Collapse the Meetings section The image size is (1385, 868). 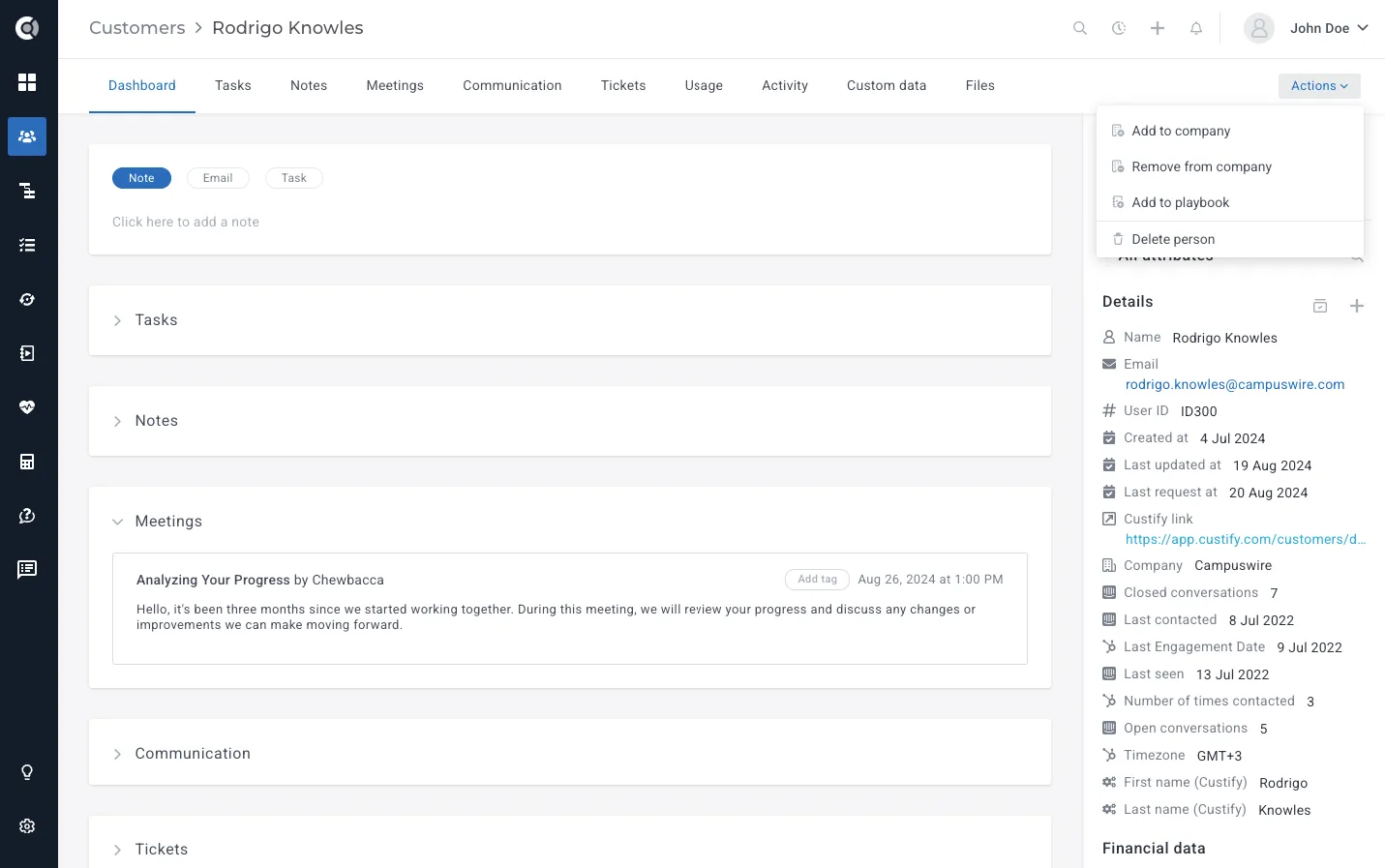(x=117, y=522)
